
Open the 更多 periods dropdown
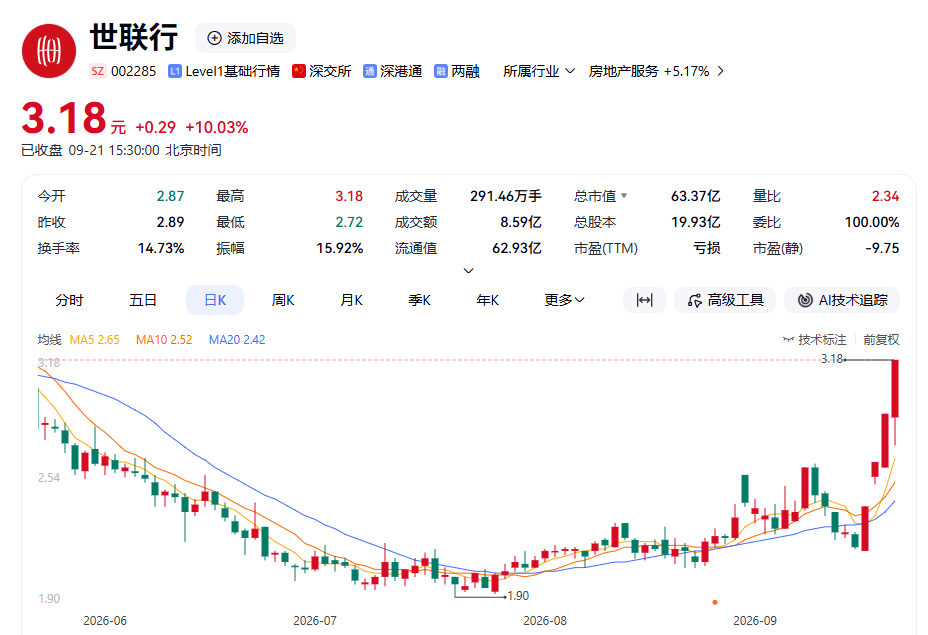point(564,300)
